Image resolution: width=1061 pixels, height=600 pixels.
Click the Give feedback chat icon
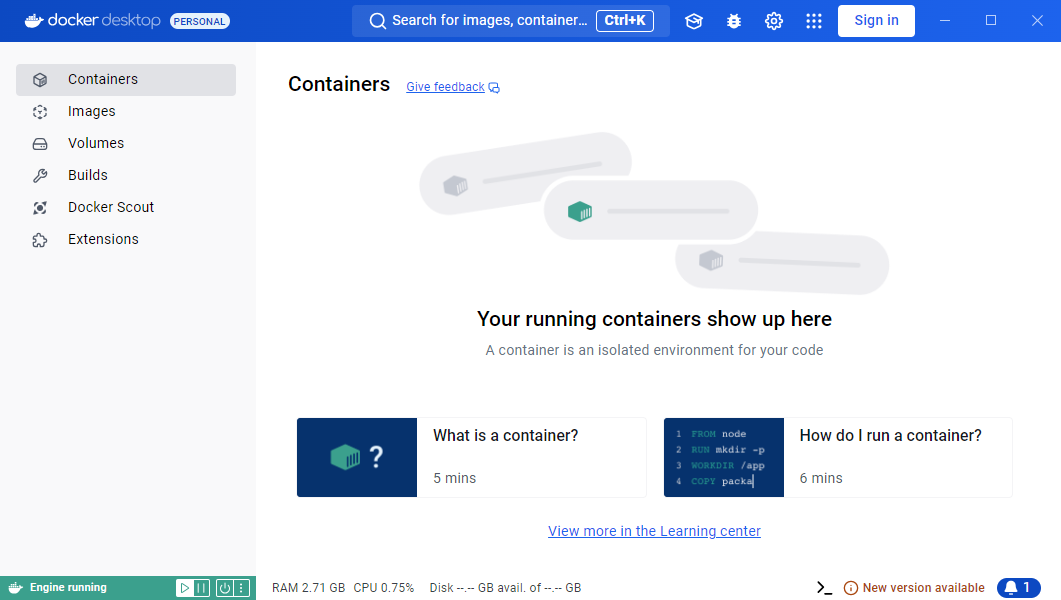494,88
